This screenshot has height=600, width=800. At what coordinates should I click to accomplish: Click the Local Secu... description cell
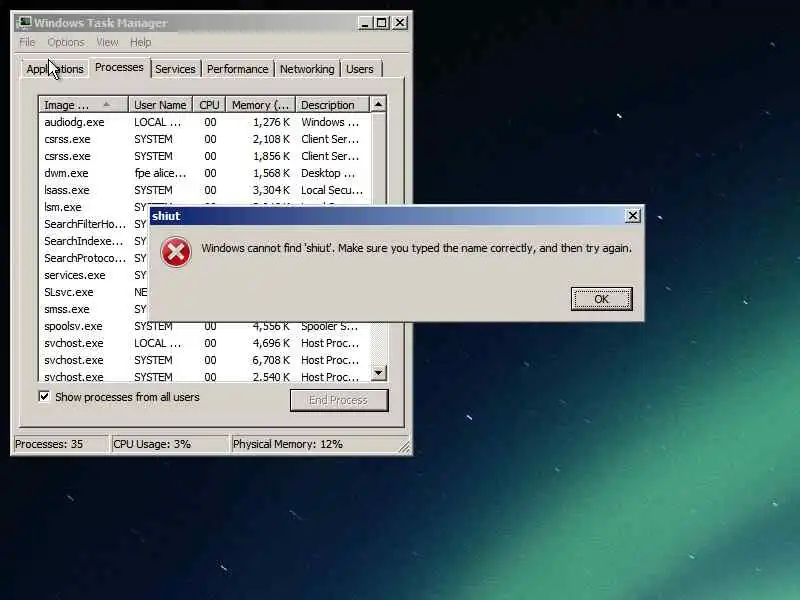(332, 190)
